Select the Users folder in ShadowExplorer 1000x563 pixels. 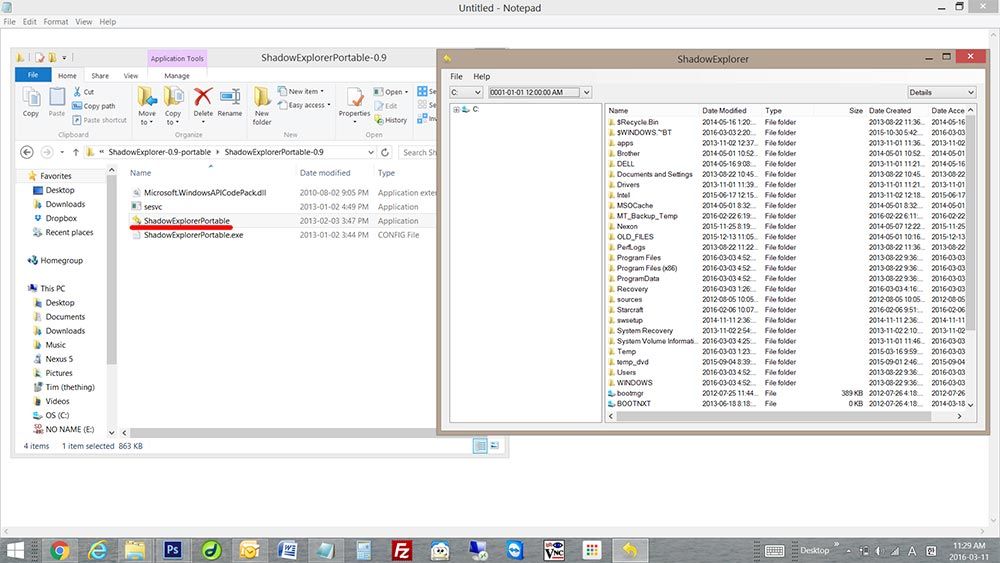point(626,372)
